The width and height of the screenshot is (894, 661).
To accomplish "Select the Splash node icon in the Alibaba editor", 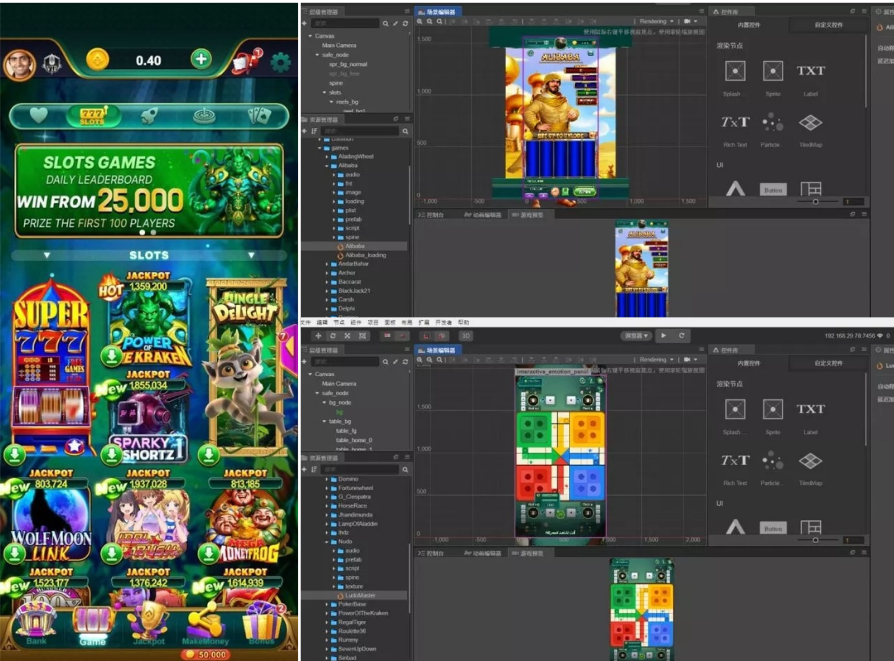I will (x=735, y=71).
